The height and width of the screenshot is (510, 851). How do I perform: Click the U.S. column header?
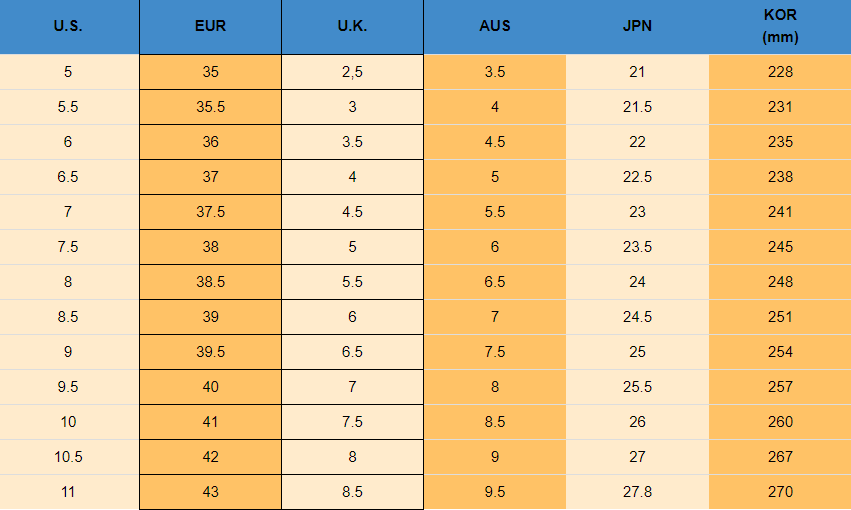click(68, 26)
